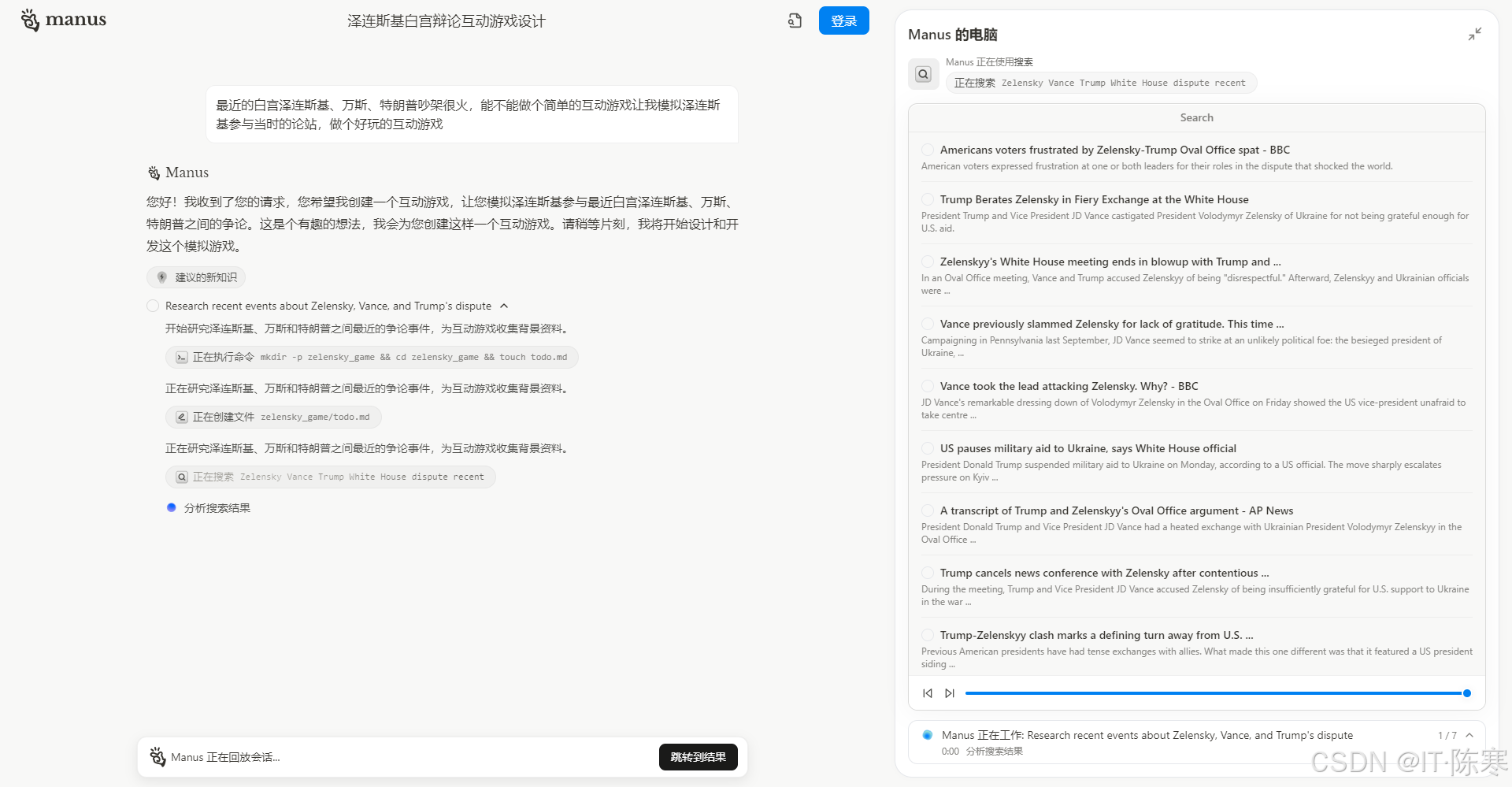Click favicon circle beside Vance took the lead
Screen dimensions: 1512x787
tap(928, 386)
